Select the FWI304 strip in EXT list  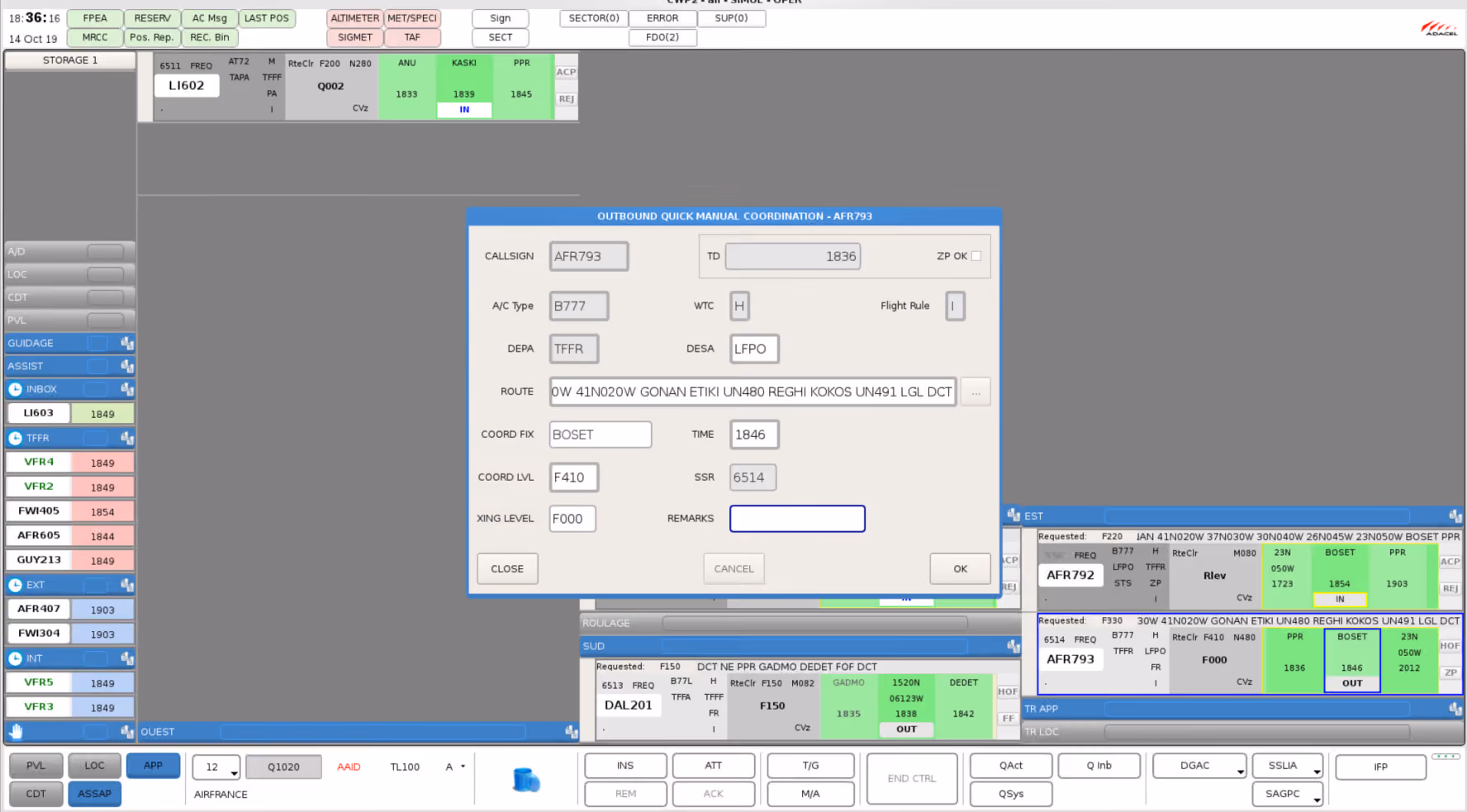pos(70,634)
